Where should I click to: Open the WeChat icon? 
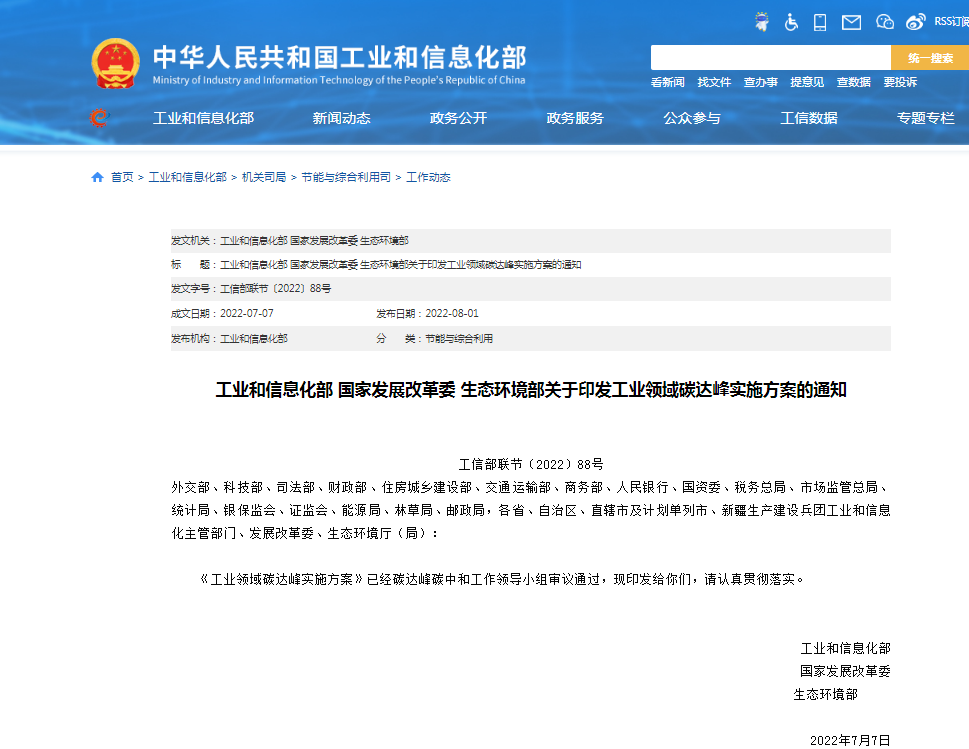click(x=885, y=22)
